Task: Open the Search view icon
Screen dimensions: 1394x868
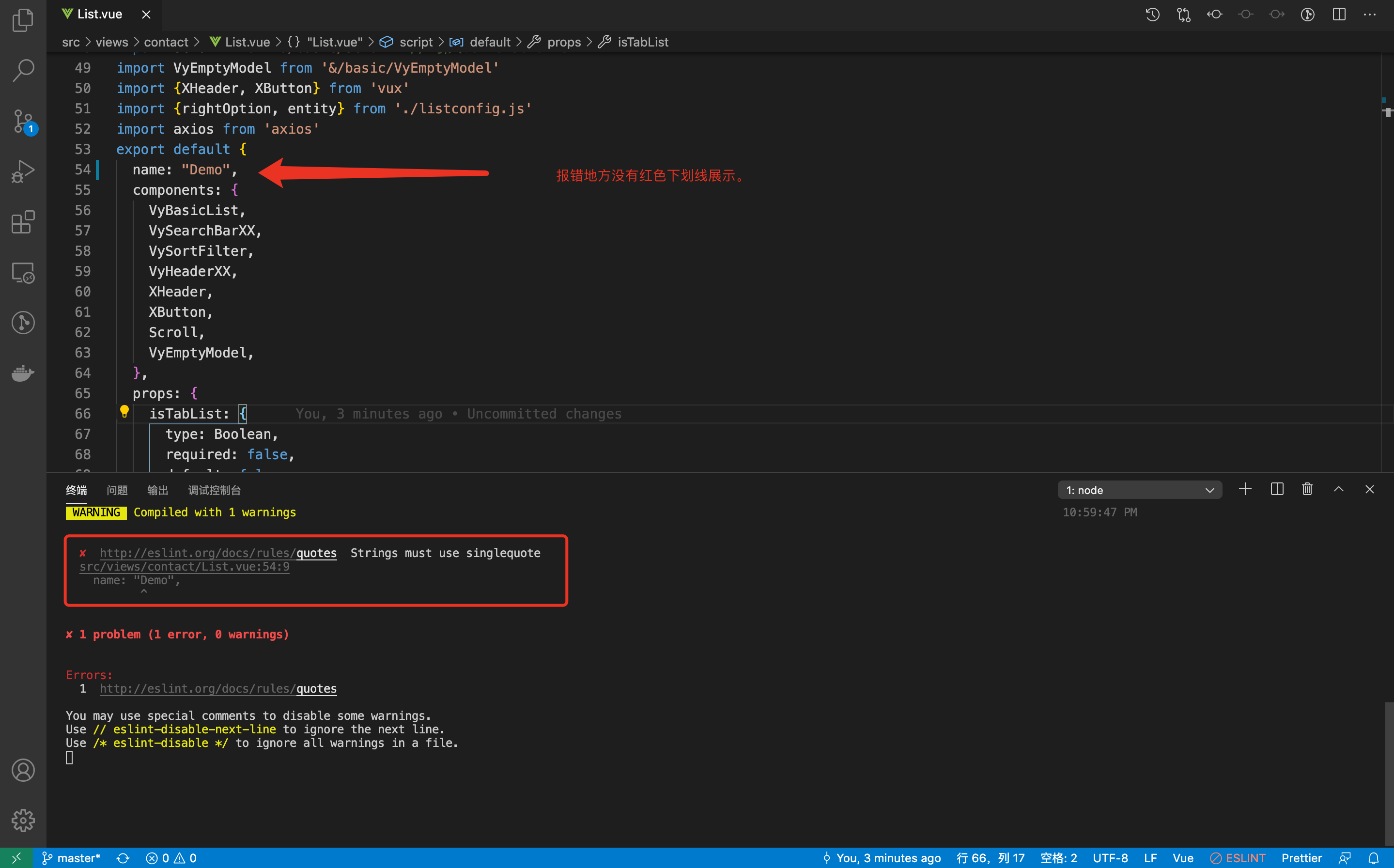Action: 23,70
